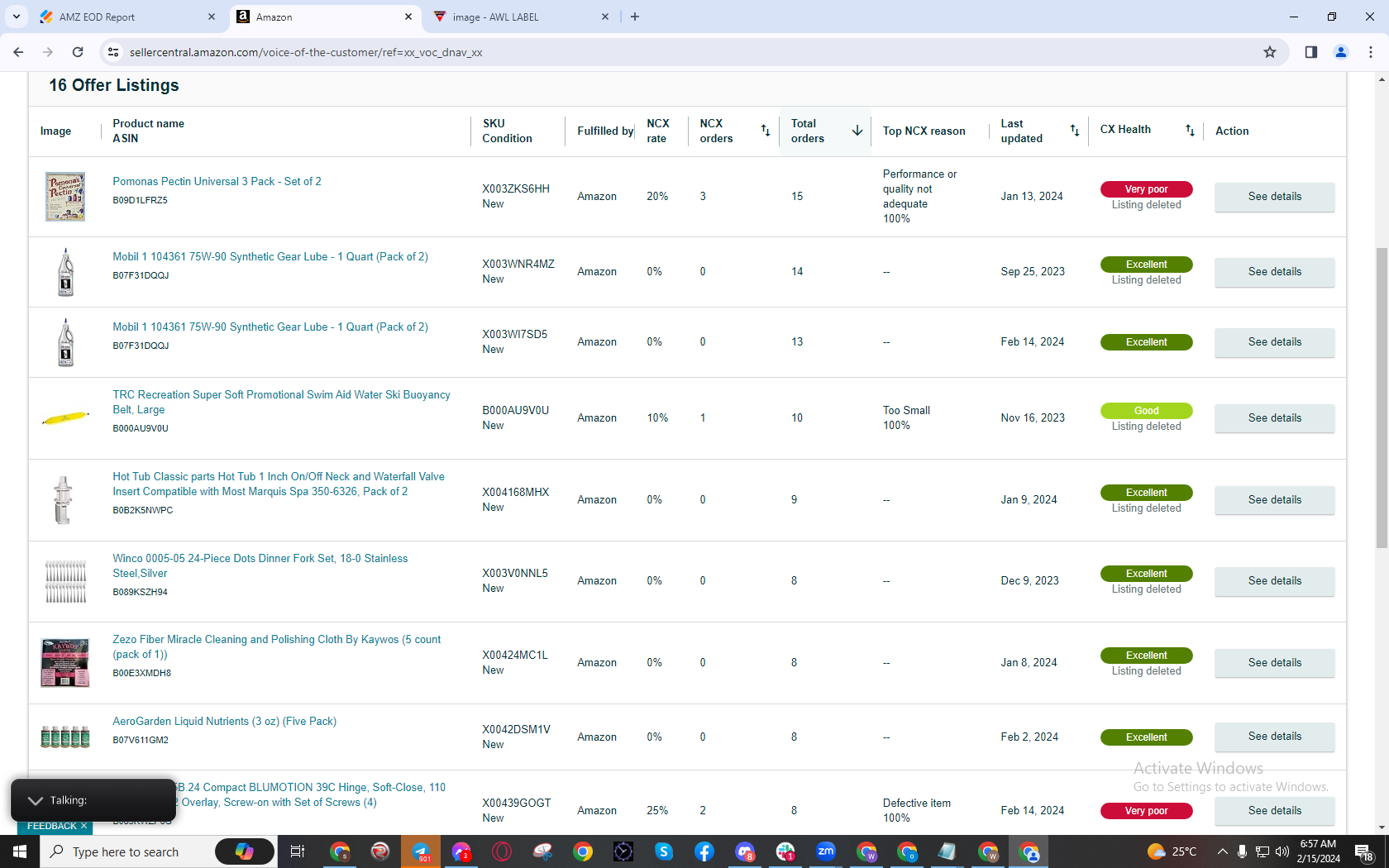See details for SKU X00439GOGT

(x=1274, y=811)
